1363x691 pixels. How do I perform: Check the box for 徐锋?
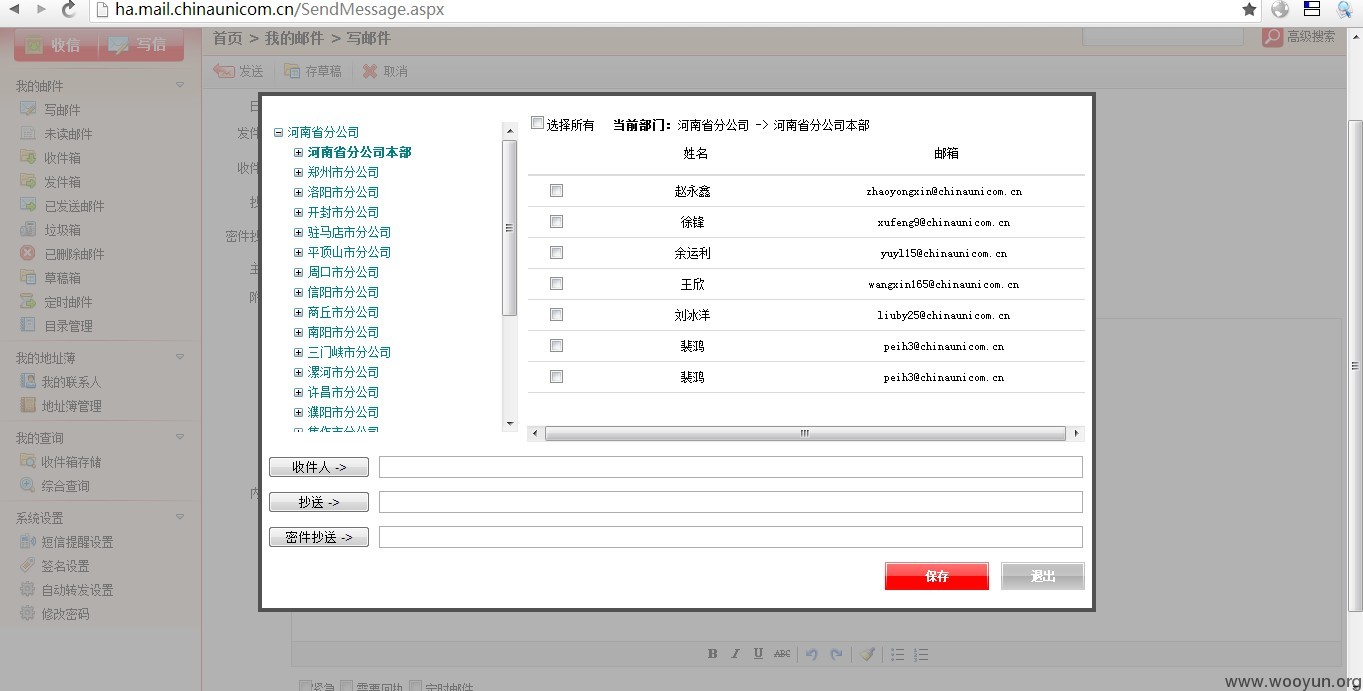tap(557, 221)
